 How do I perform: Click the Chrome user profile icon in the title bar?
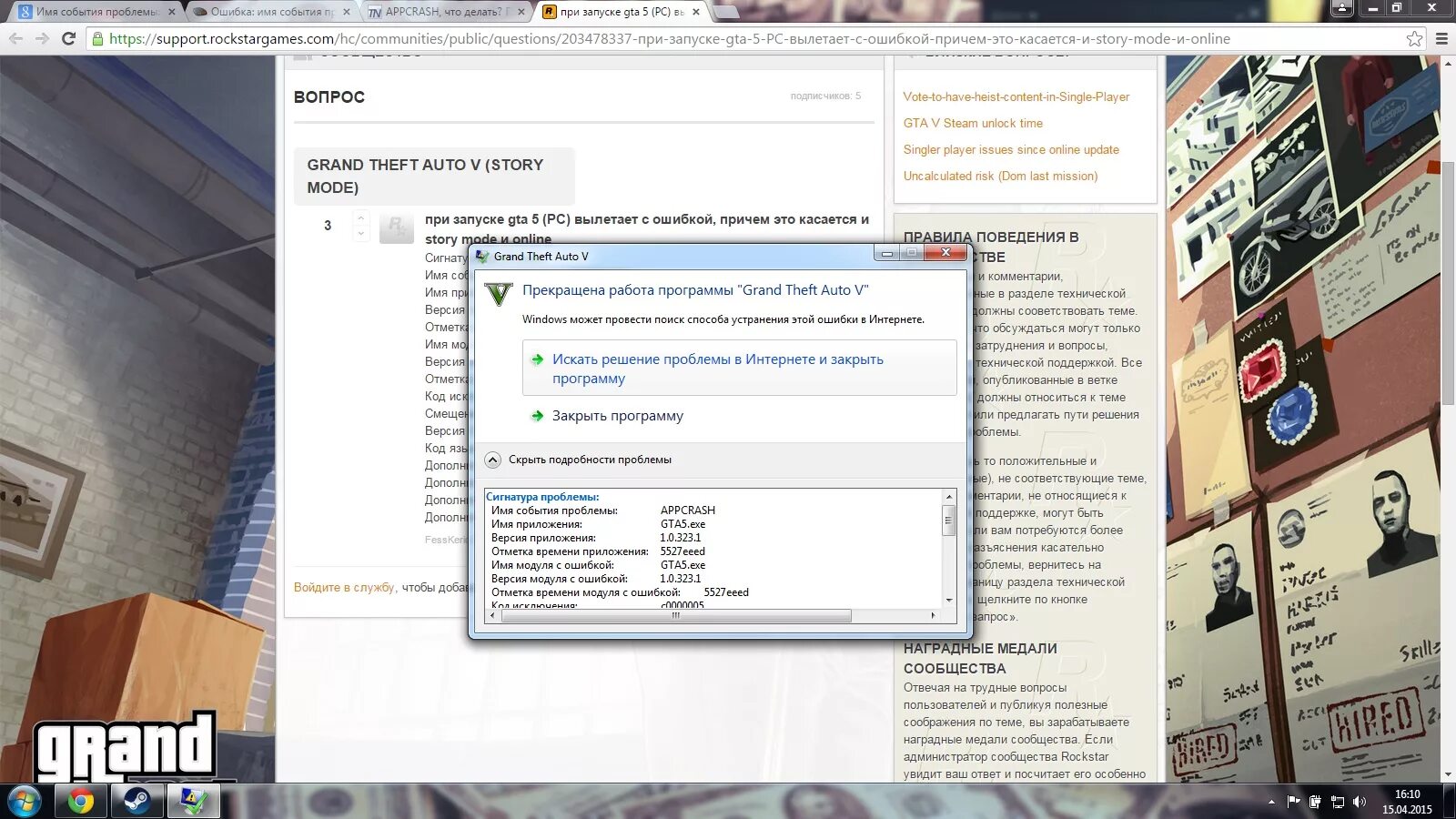(1341, 8)
